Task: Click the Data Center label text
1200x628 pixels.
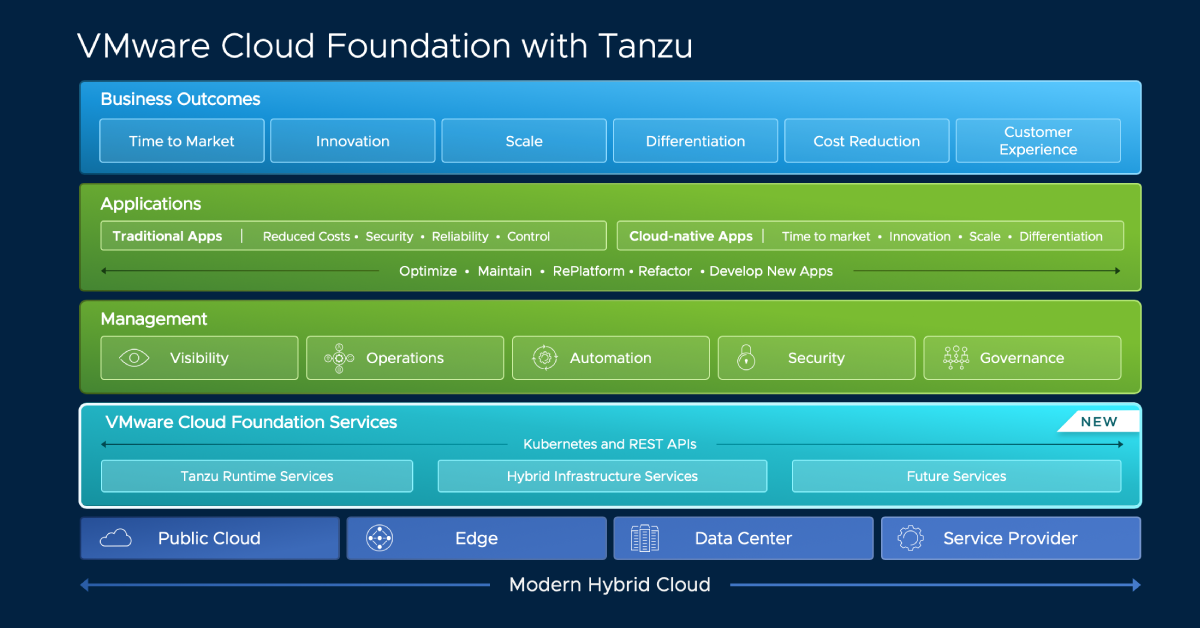Action: point(743,538)
